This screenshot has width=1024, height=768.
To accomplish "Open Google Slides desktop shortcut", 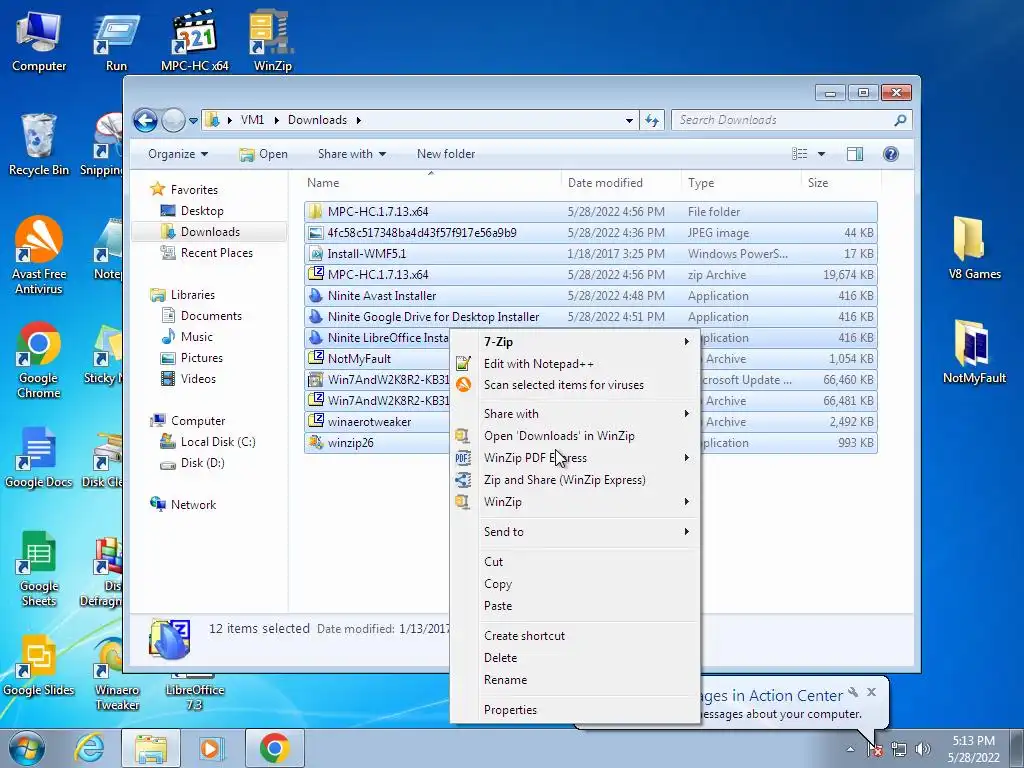I will [39, 665].
